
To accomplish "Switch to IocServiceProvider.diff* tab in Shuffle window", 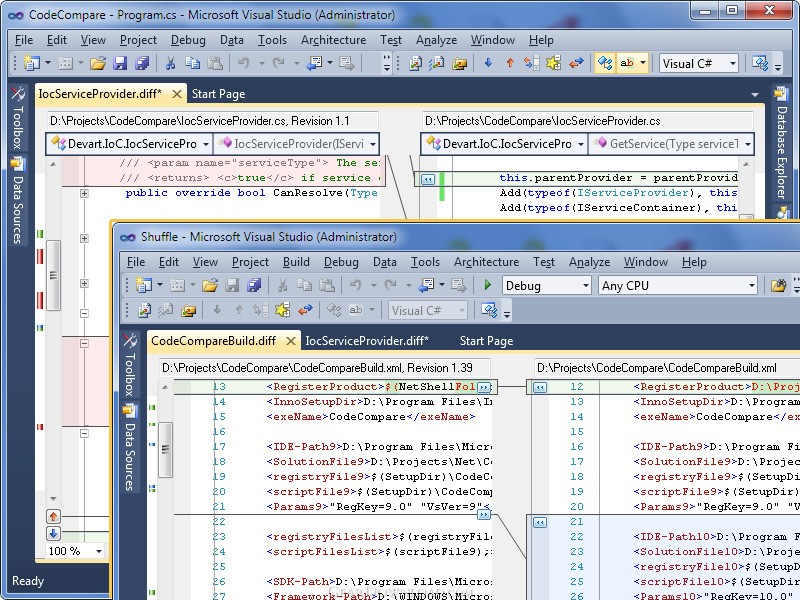I will (x=367, y=341).
